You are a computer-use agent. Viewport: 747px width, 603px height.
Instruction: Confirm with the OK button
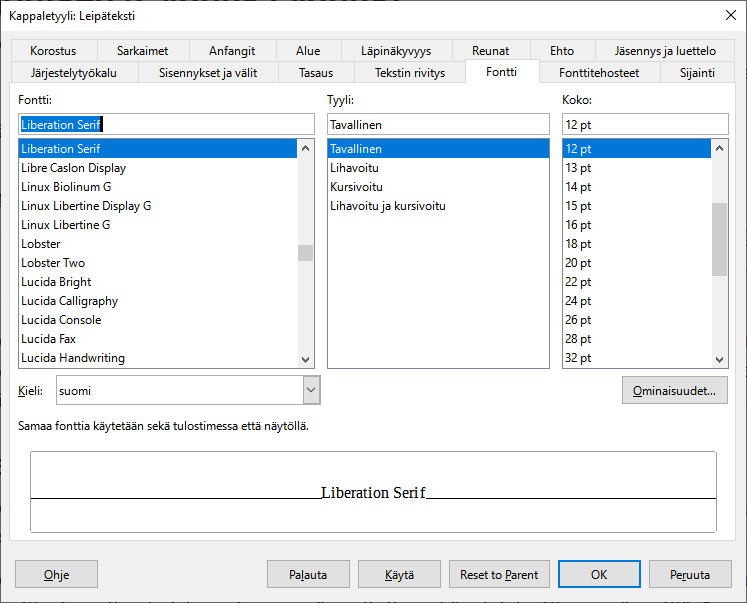[599, 574]
